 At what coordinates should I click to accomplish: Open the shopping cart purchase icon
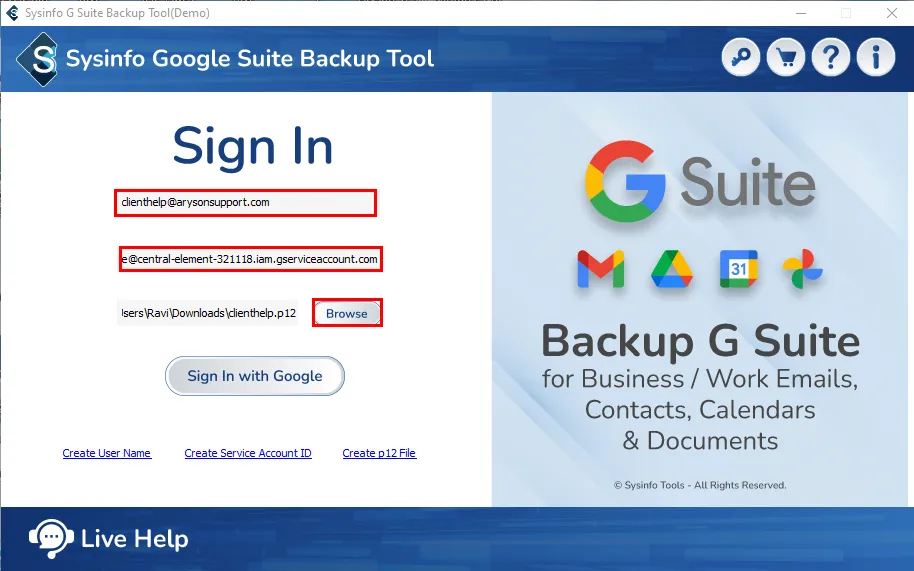click(786, 58)
